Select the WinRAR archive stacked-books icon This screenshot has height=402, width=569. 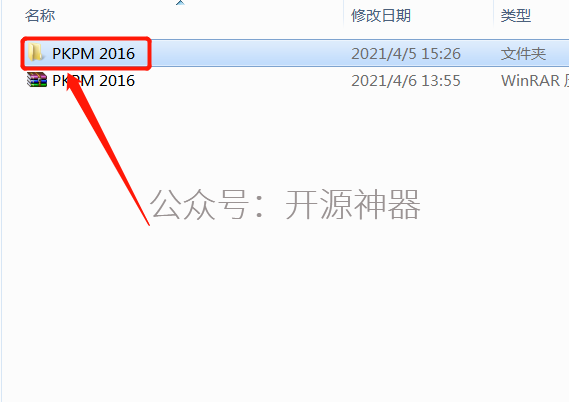click(x=37, y=80)
